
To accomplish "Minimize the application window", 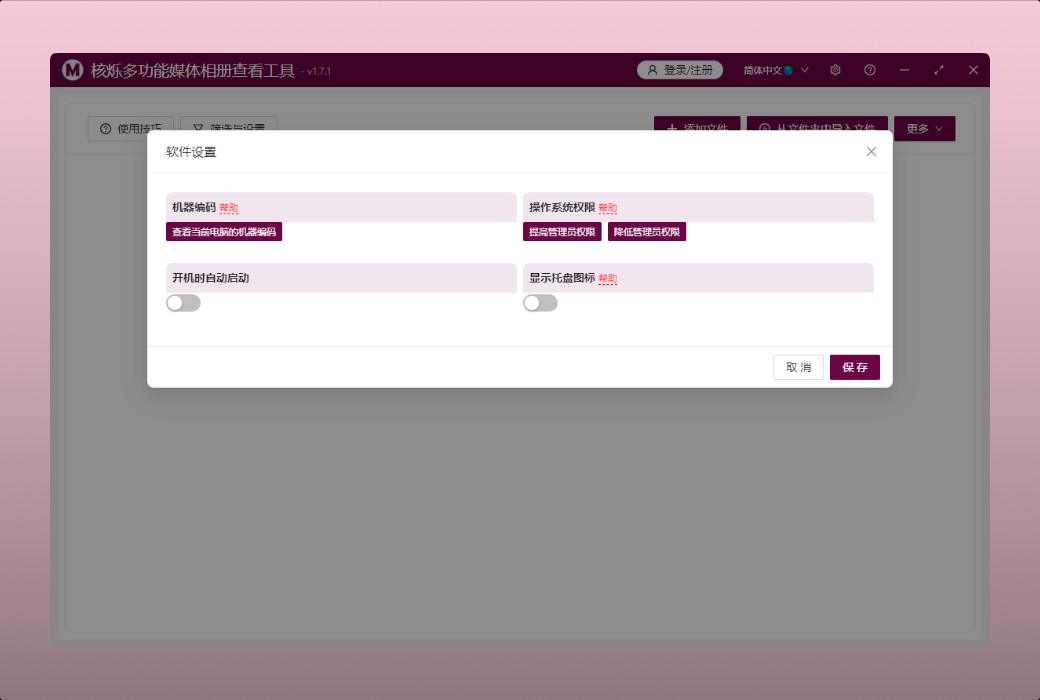I will pos(904,70).
